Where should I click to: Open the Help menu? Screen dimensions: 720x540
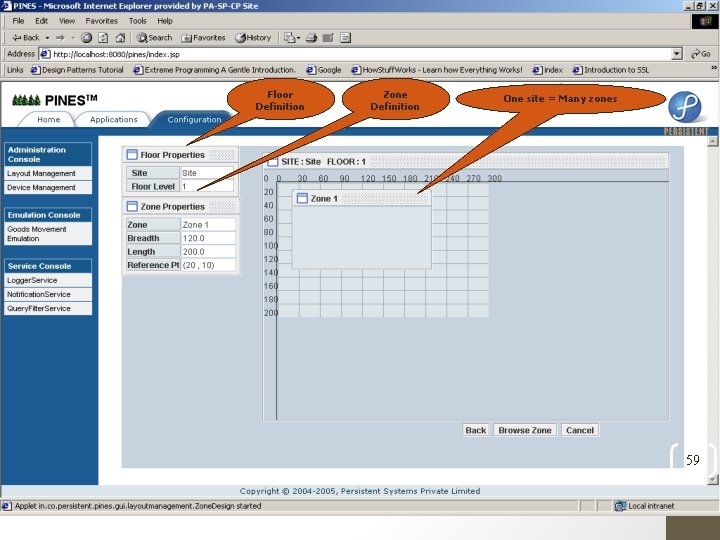pyautogui.click(x=165, y=21)
